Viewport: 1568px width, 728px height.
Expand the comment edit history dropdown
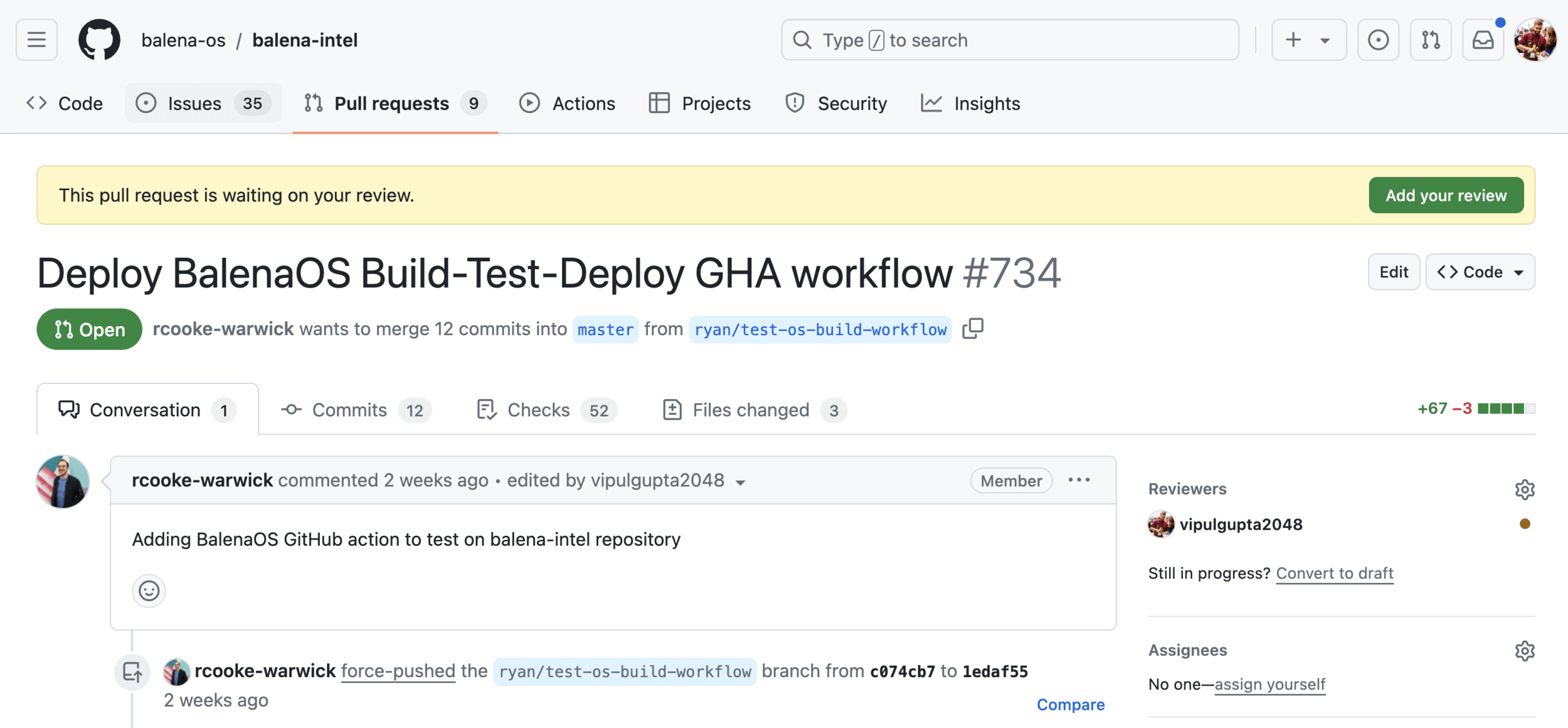coord(741,482)
